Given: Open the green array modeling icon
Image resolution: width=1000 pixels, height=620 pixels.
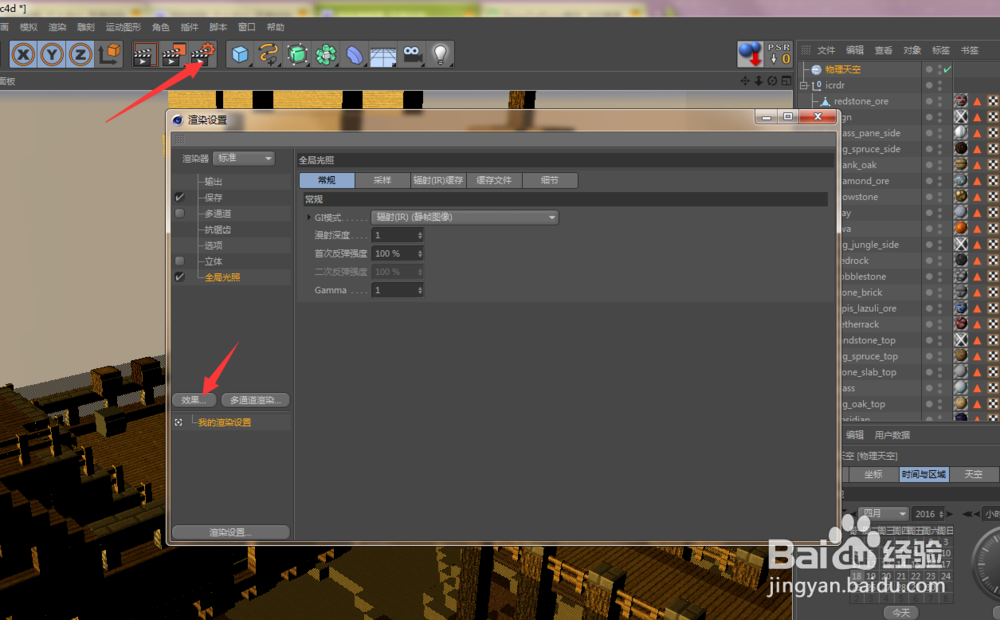Looking at the screenshot, I should click(326, 55).
